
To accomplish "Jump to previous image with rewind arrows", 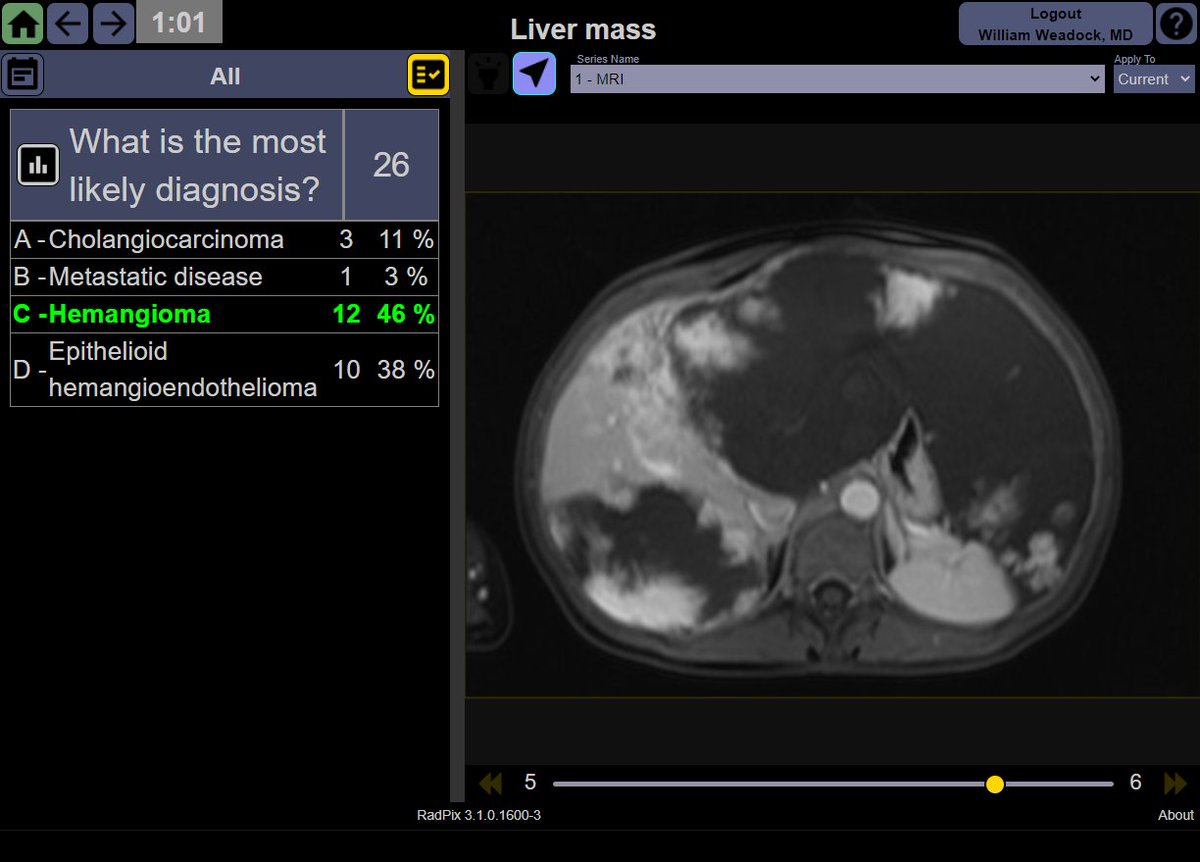I will pos(490,783).
